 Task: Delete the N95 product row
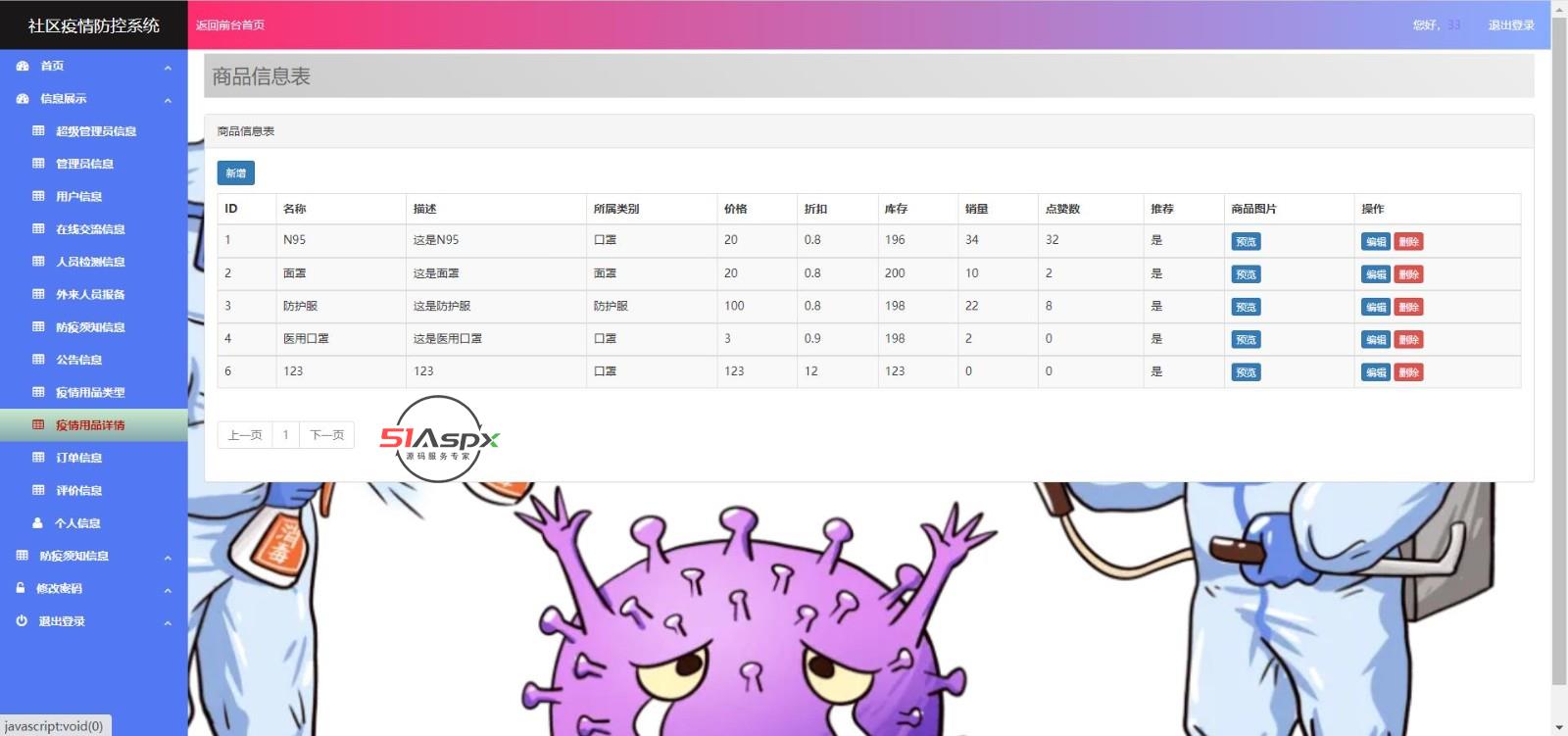coord(1408,241)
